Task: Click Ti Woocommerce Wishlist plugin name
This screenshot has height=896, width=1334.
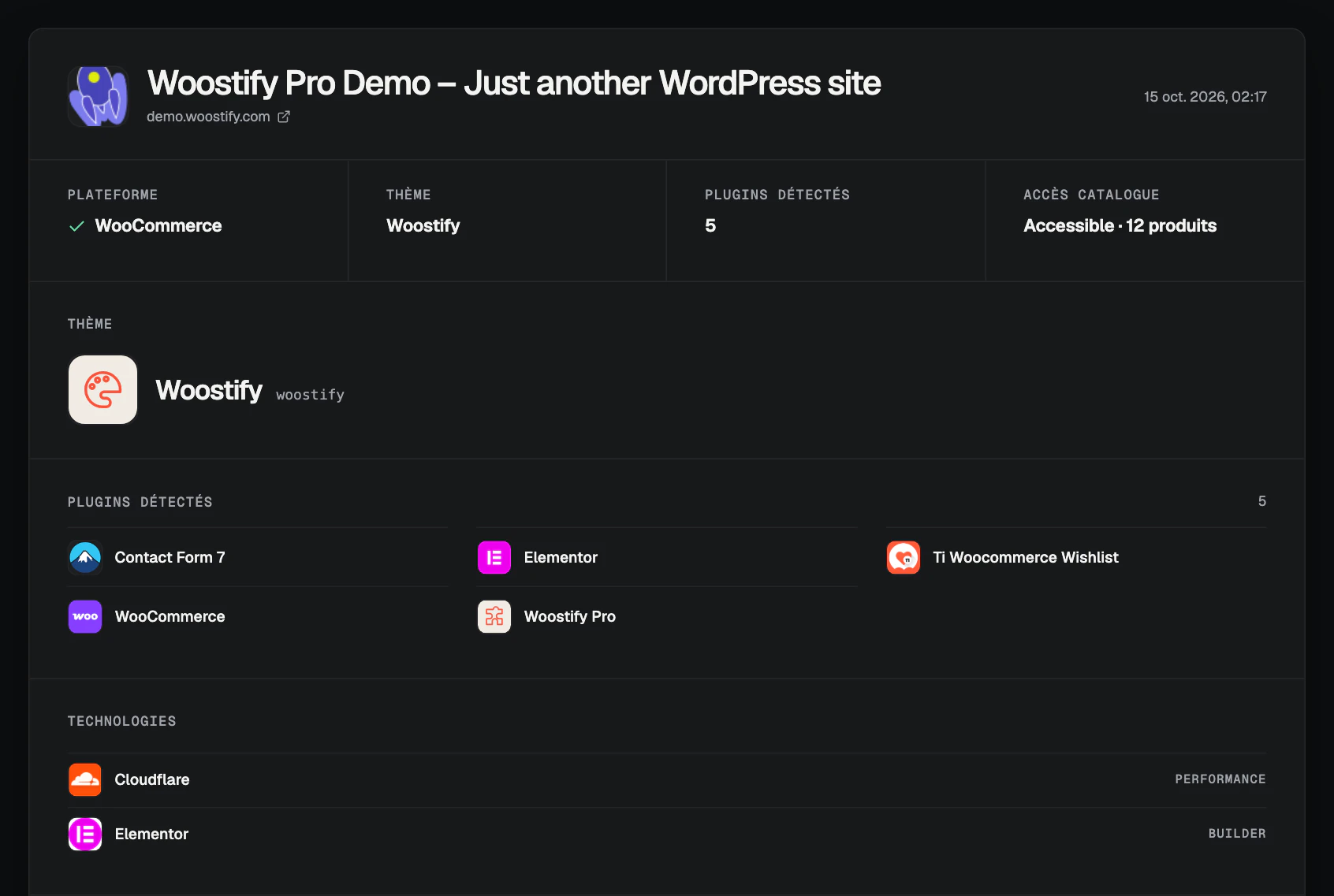Action: click(1026, 557)
